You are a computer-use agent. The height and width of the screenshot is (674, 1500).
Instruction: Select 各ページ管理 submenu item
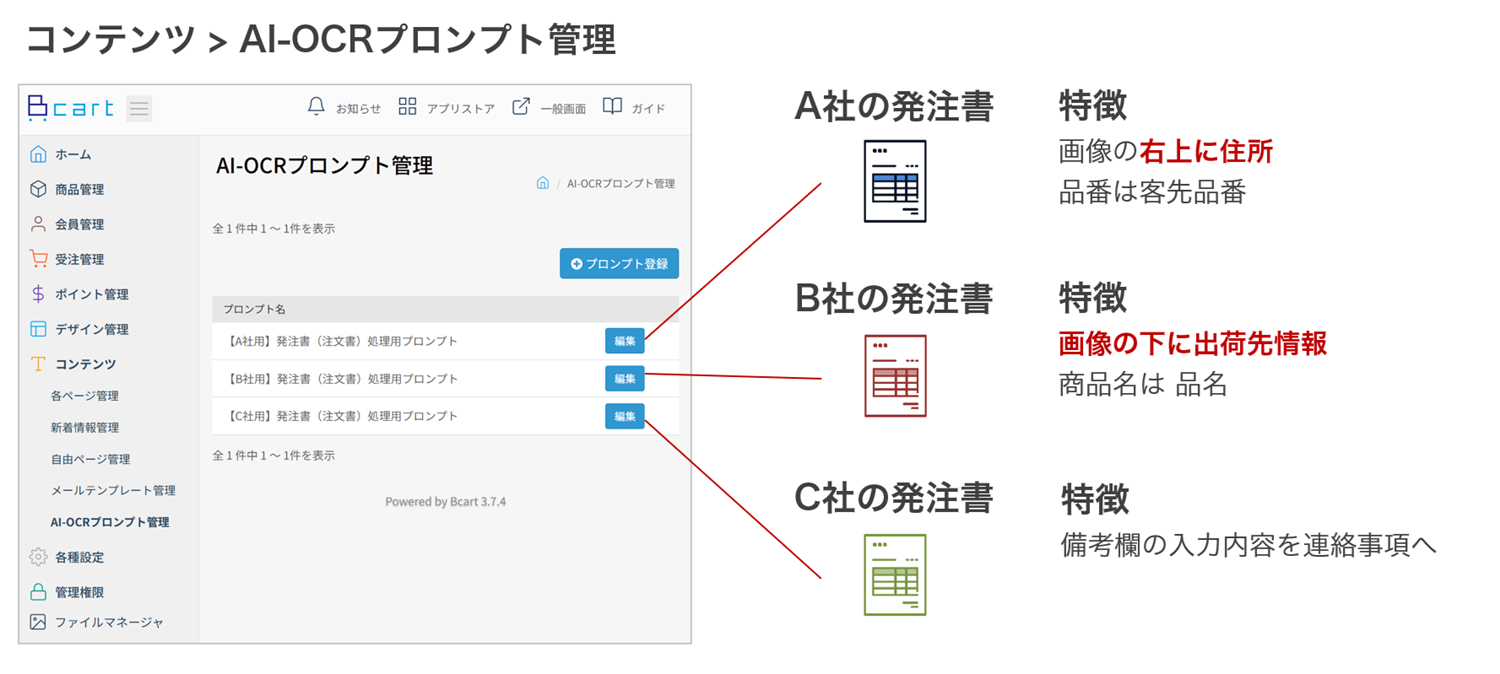click(x=85, y=396)
